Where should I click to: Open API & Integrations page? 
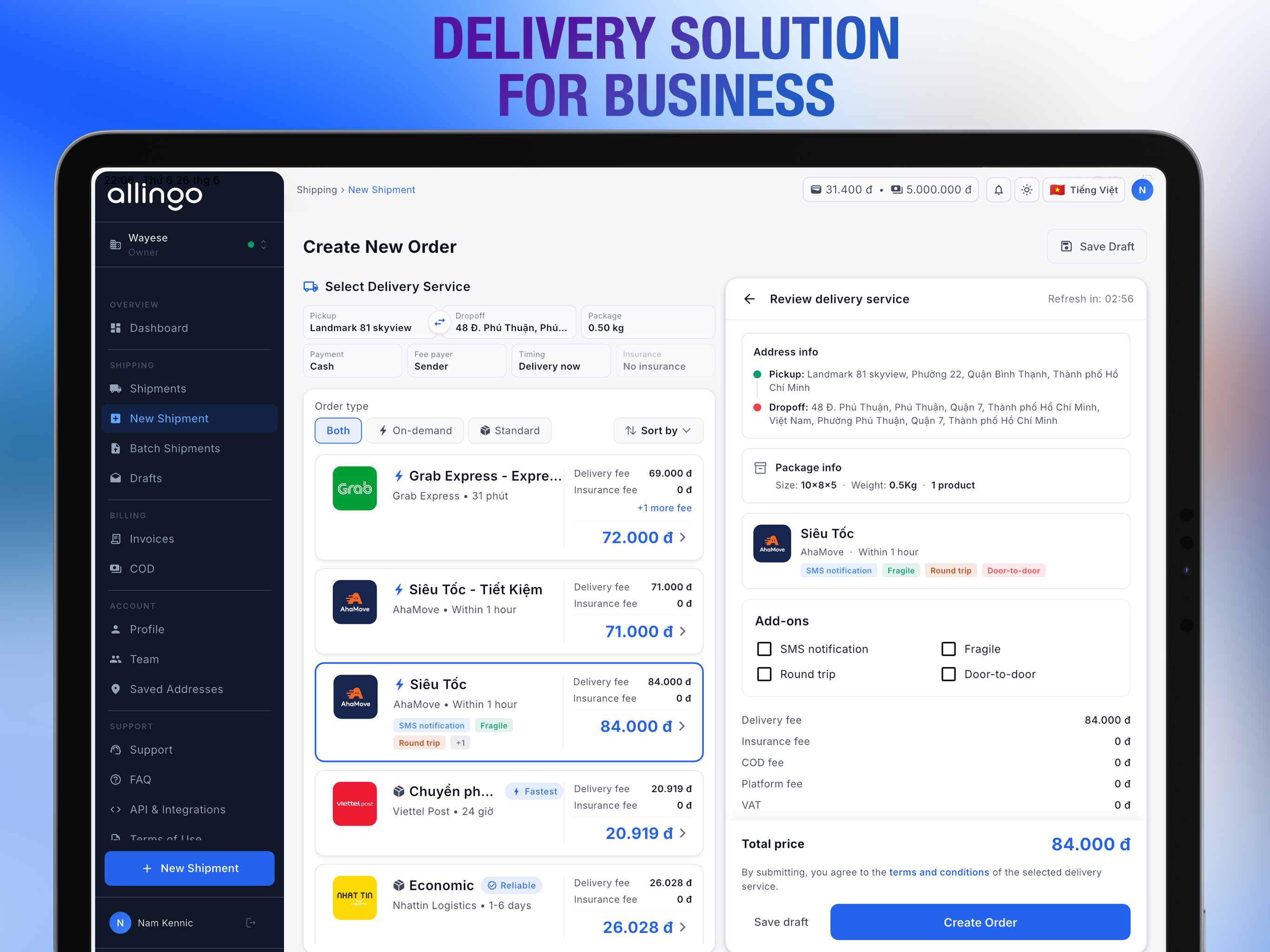tap(190, 810)
